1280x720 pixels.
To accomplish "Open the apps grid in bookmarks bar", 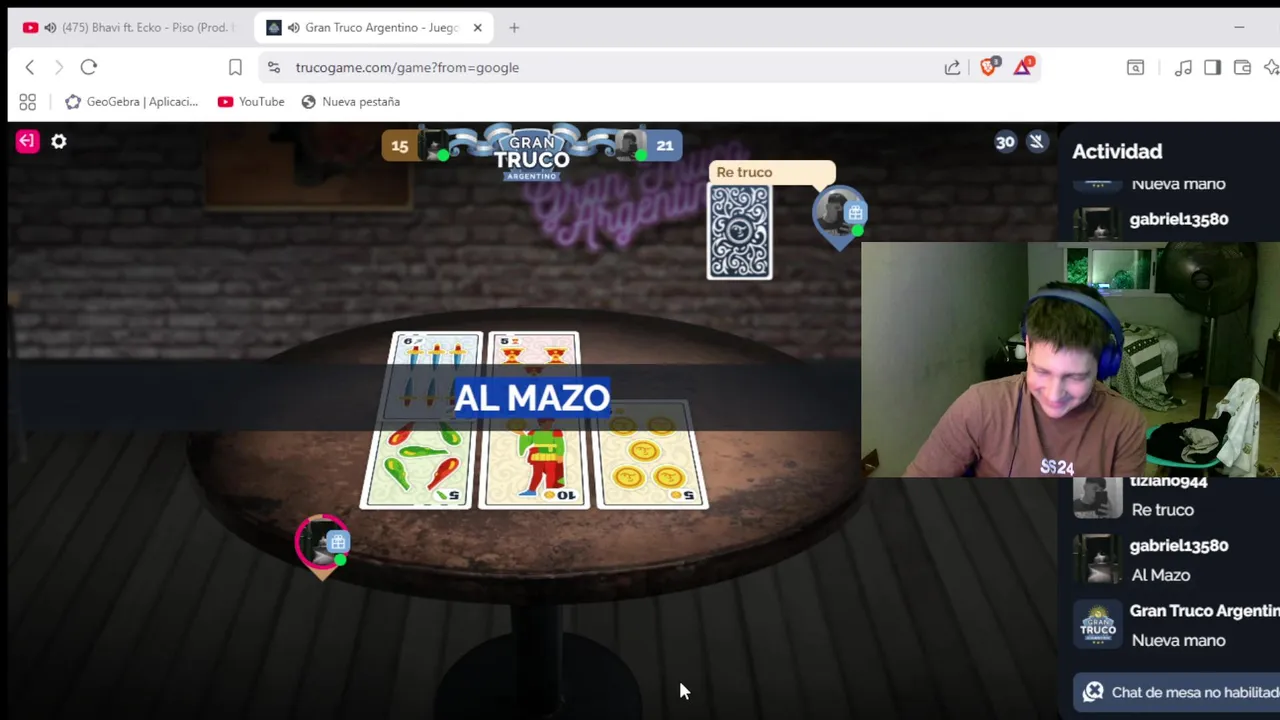I will 28,101.
